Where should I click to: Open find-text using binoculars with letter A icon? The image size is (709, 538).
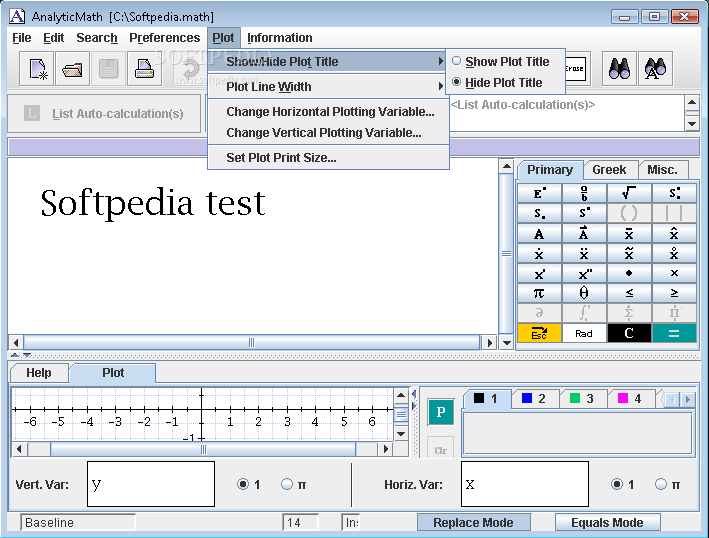[655, 69]
